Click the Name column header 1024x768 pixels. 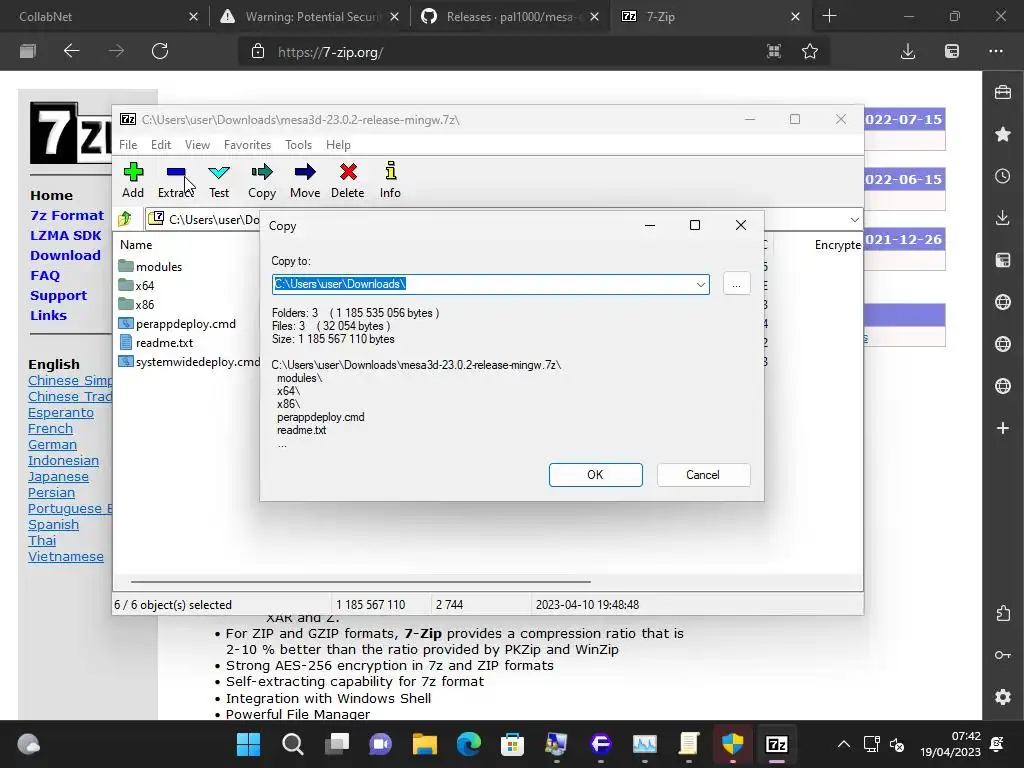[x=136, y=245]
